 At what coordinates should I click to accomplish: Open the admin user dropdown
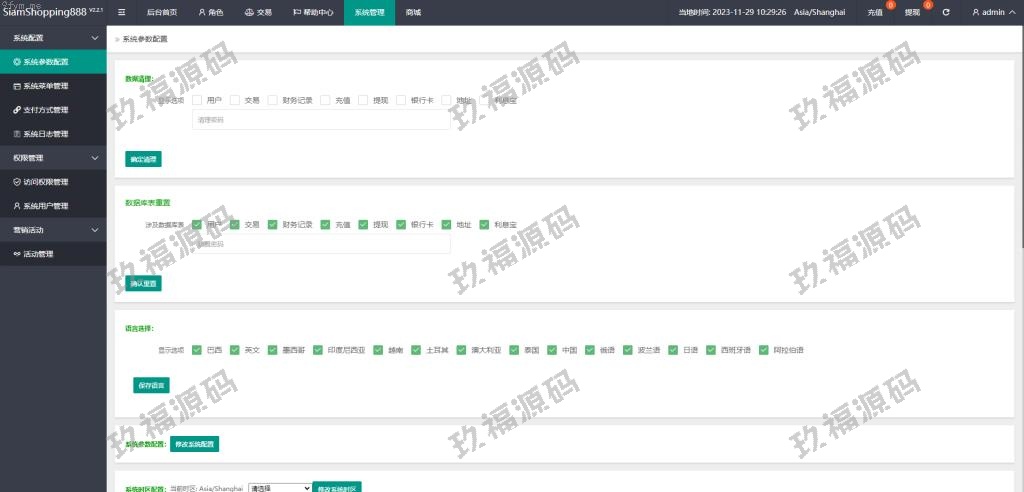pos(995,12)
